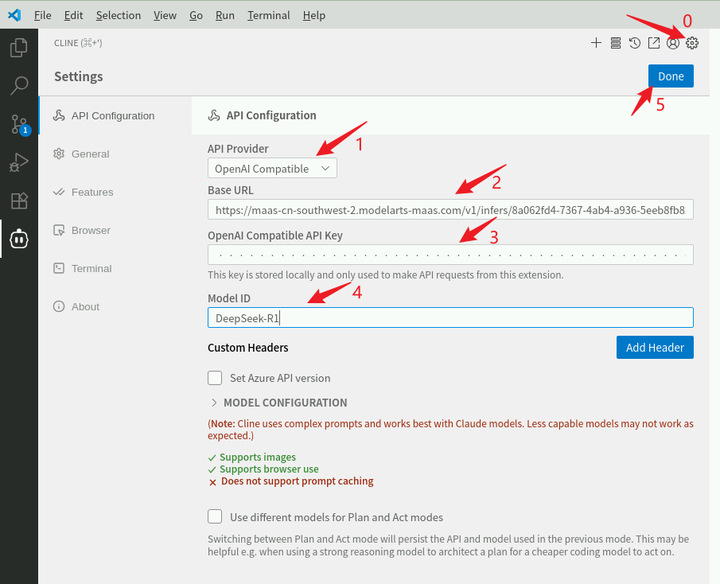Open the Search view in activity bar
The height and width of the screenshot is (584, 720).
click(19, 85)
